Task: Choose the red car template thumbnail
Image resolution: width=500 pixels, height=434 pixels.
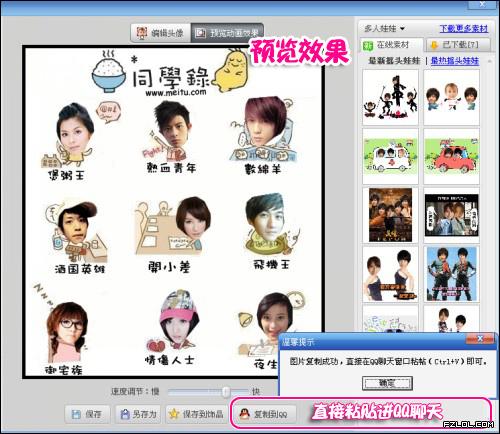Action: point(452,156)
